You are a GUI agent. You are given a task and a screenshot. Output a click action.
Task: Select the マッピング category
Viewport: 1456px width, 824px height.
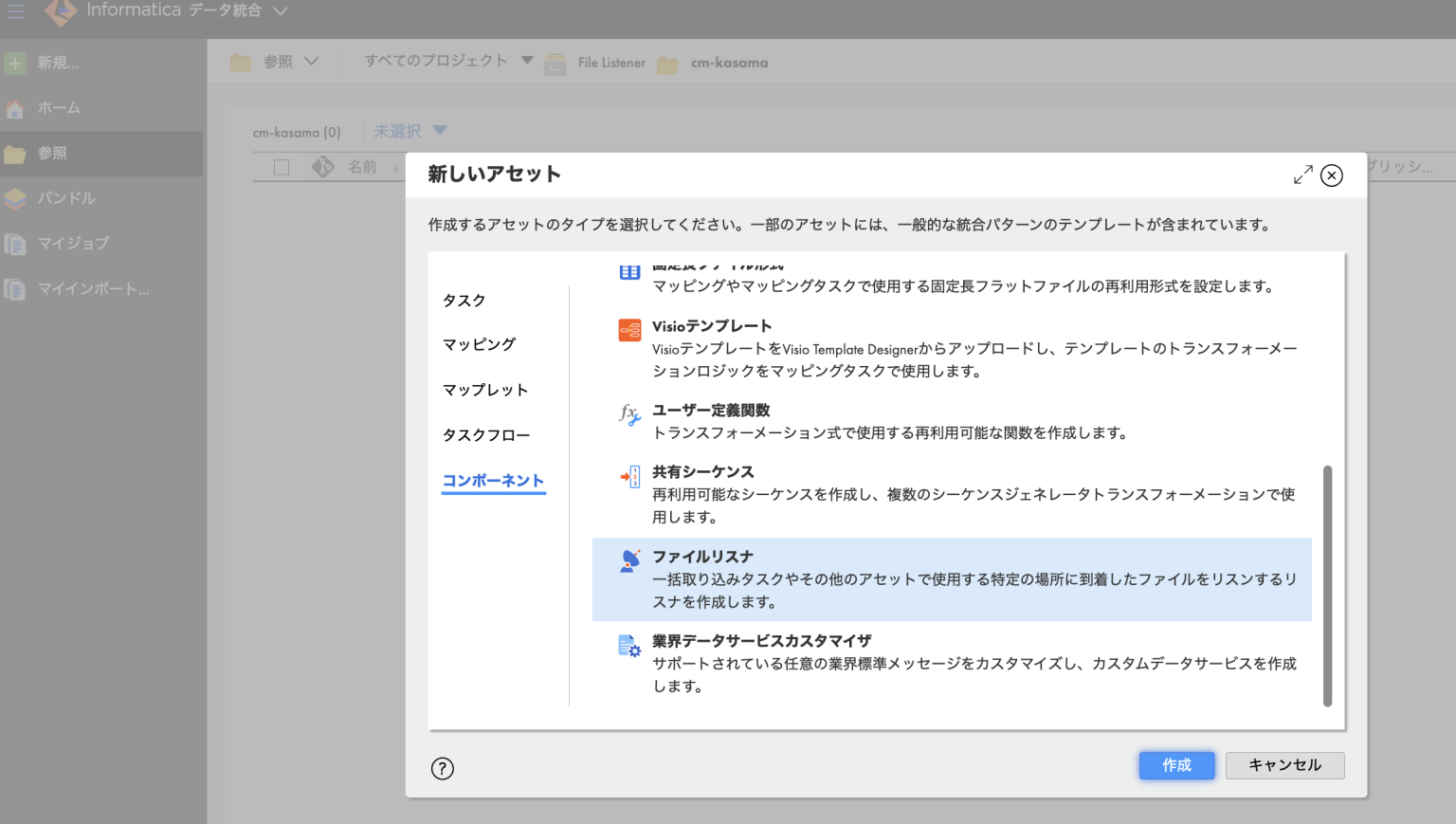478,344
